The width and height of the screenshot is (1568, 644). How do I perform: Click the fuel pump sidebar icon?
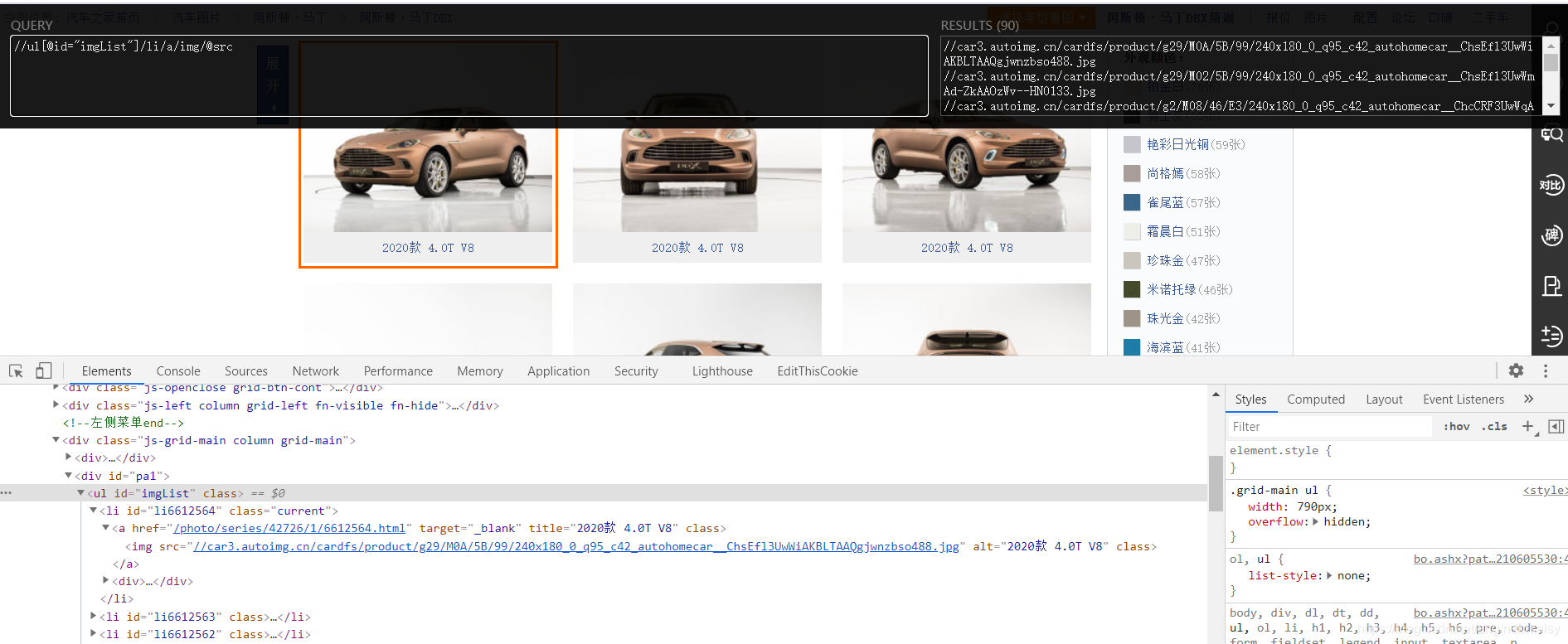pyautogui.click(x=1551, y=286)
